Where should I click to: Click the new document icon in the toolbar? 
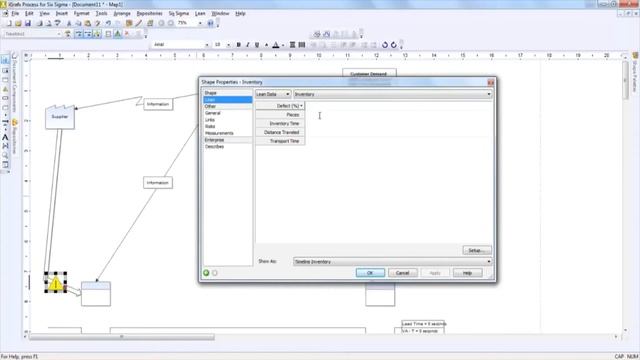9,23
